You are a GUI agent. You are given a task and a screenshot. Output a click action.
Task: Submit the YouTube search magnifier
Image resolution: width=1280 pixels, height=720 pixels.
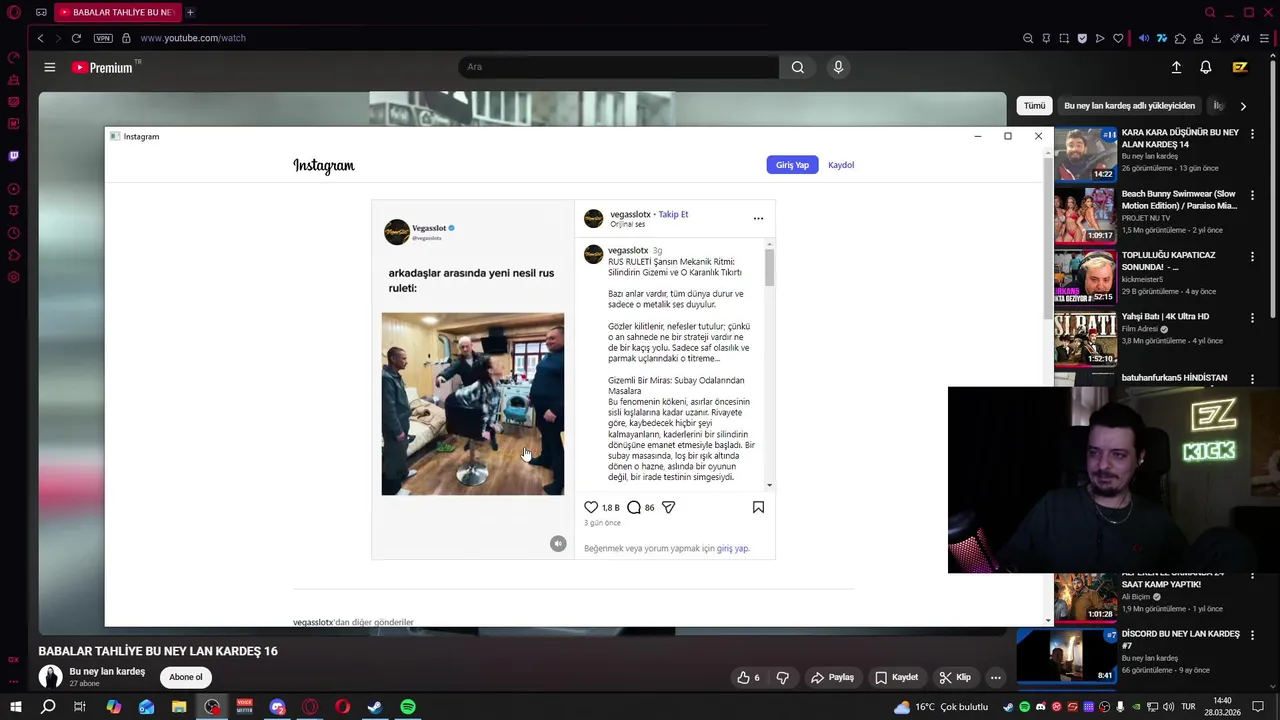click(797, 67)
